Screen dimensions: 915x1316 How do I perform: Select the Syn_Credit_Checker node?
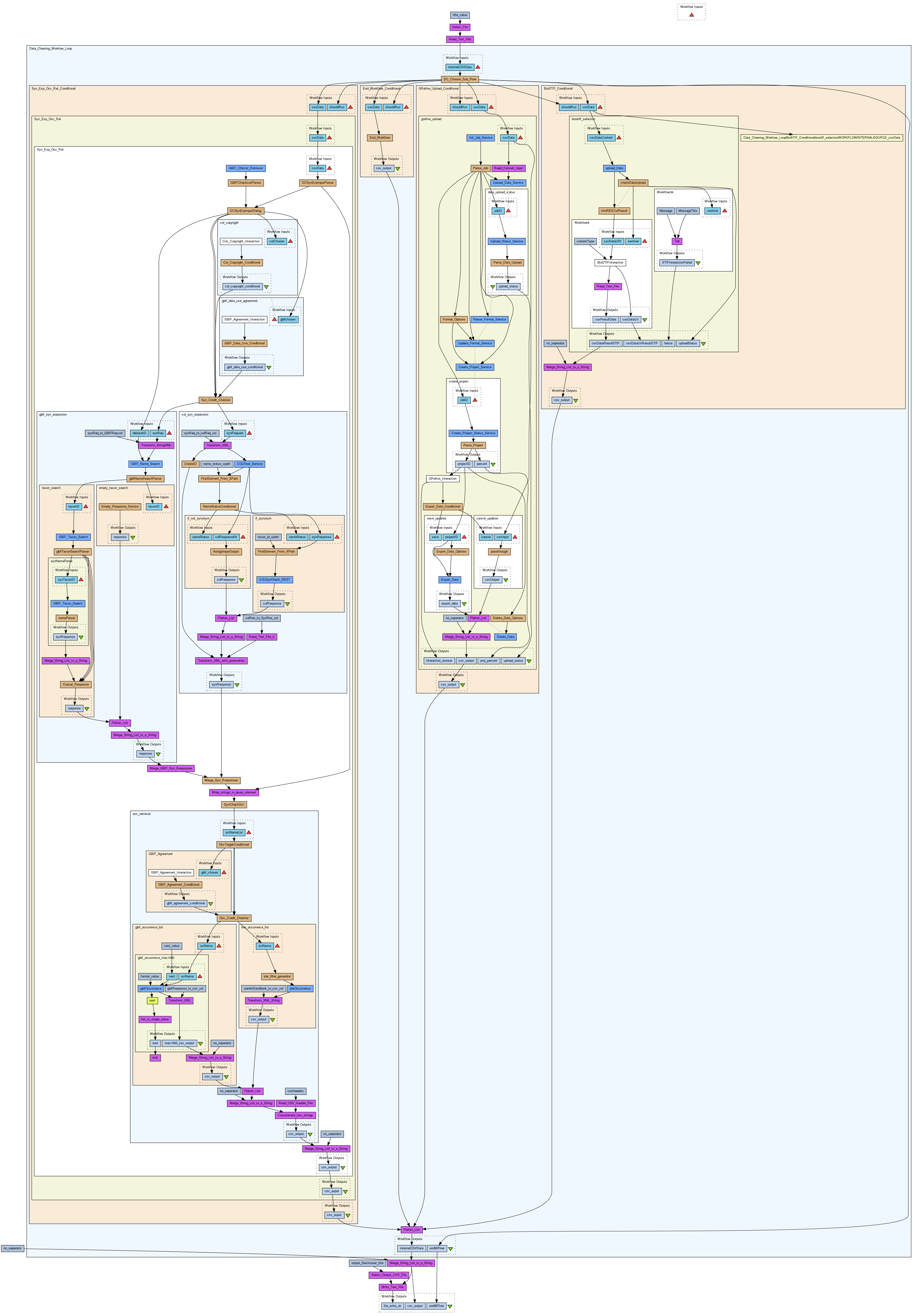pyautogui.click(x=216, y=400)
